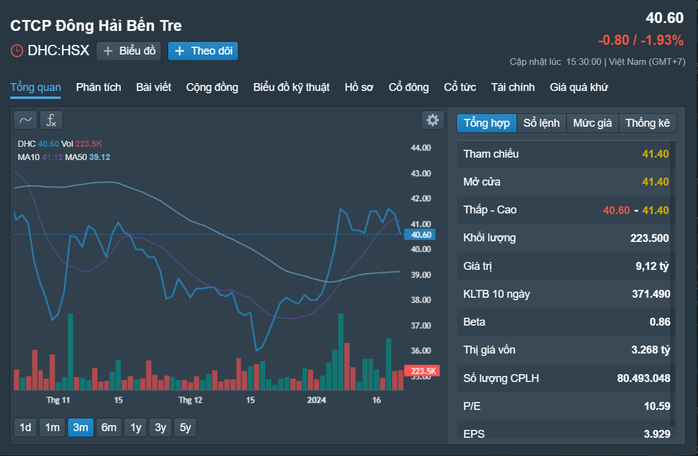Viewport: 698px width, 456px height.
Task: Open the Cổ đông tab
Action: tap(408, 87)
